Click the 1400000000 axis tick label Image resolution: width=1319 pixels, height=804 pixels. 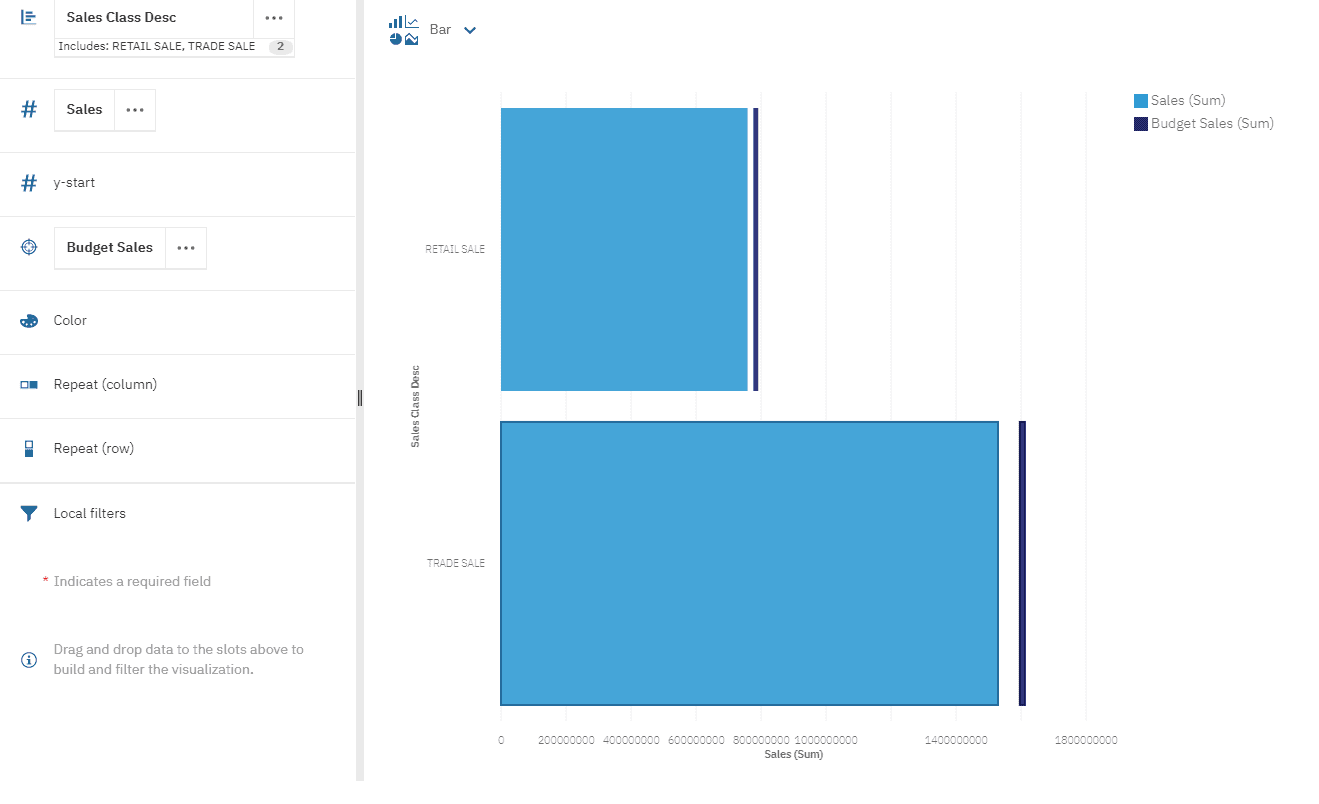click(x=956, y=741)
